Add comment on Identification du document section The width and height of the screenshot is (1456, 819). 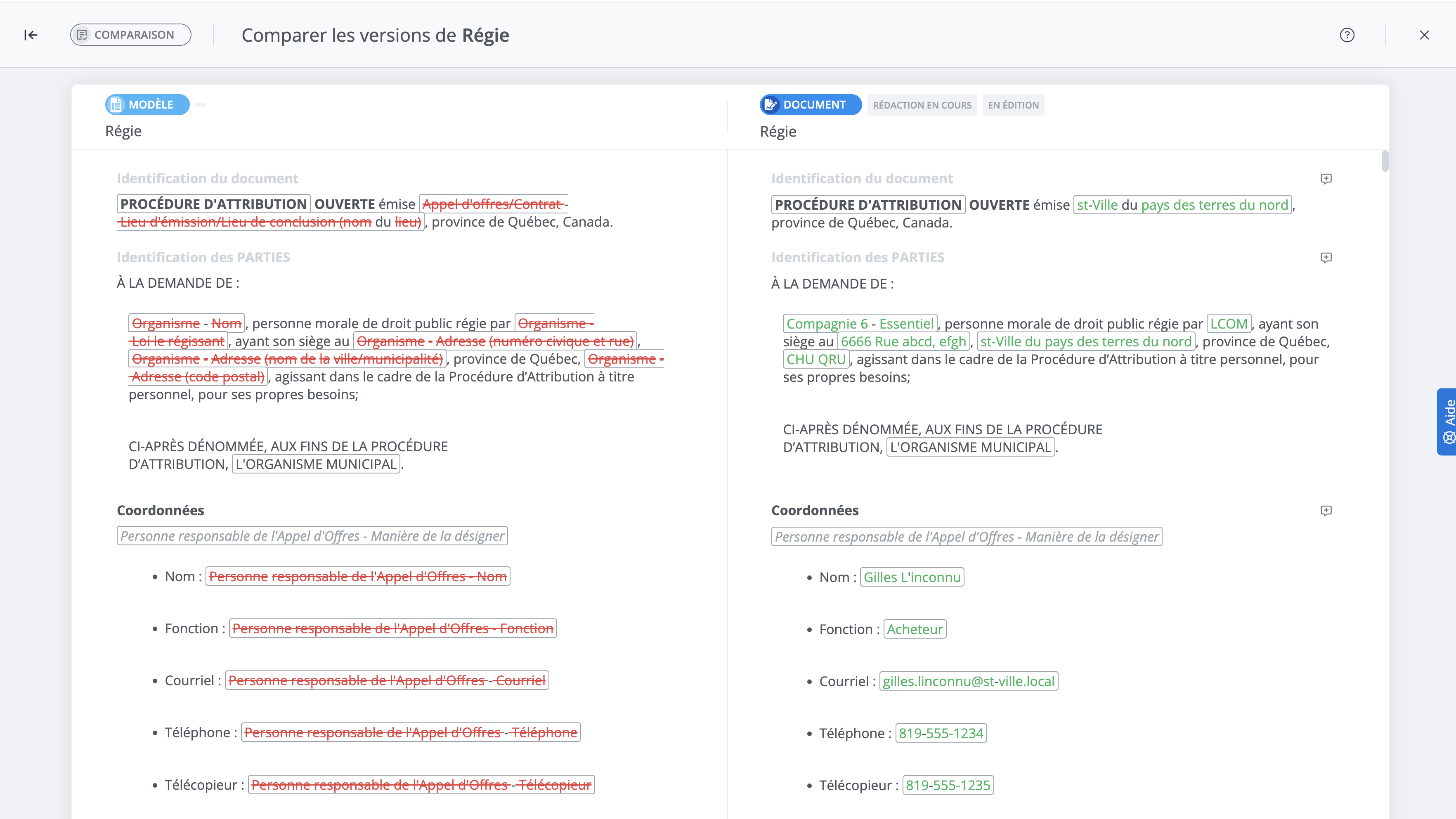[1326, 179]
